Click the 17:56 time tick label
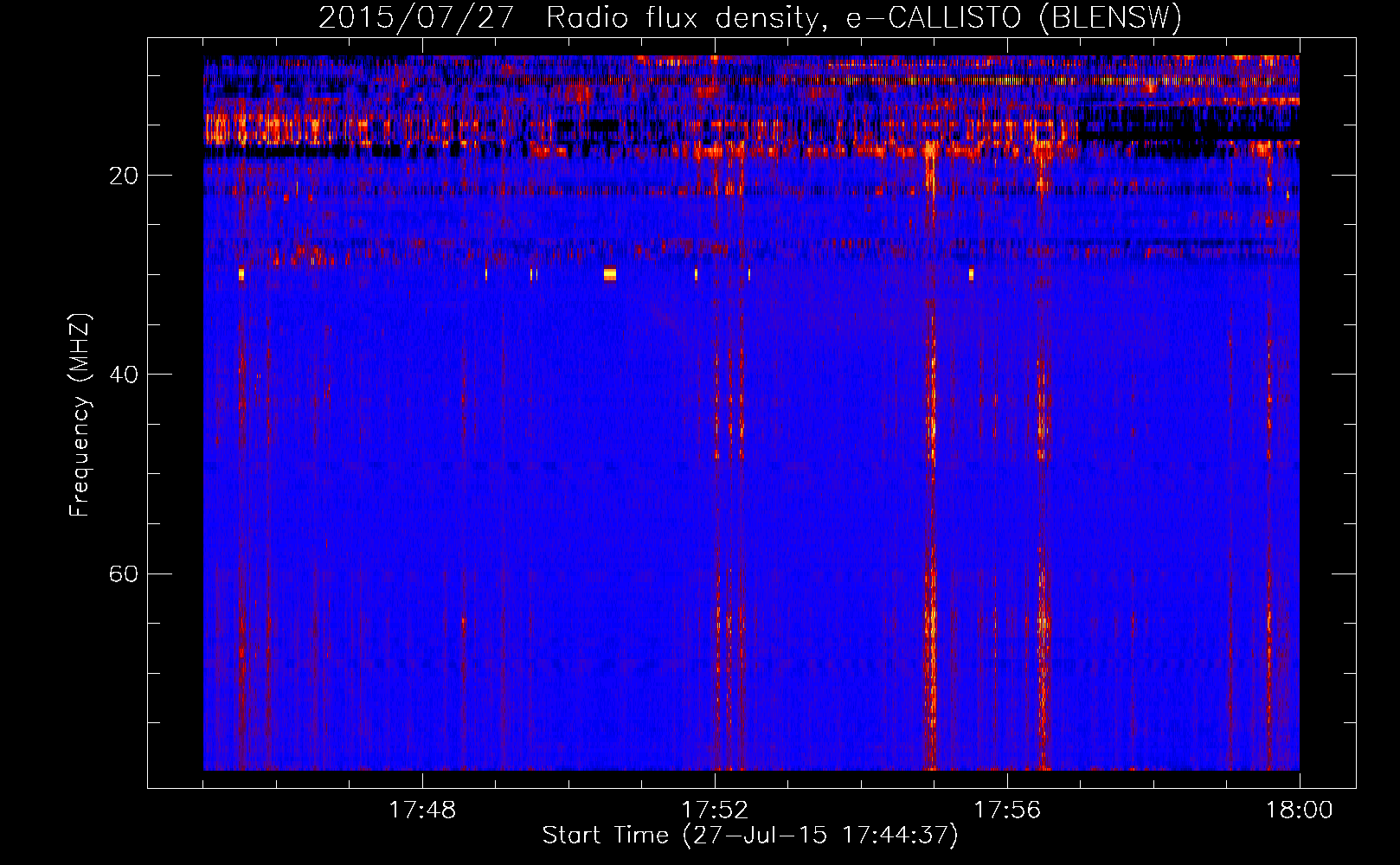The width and height of the screenshot is (1400, 865). [x=1007, y=811]
